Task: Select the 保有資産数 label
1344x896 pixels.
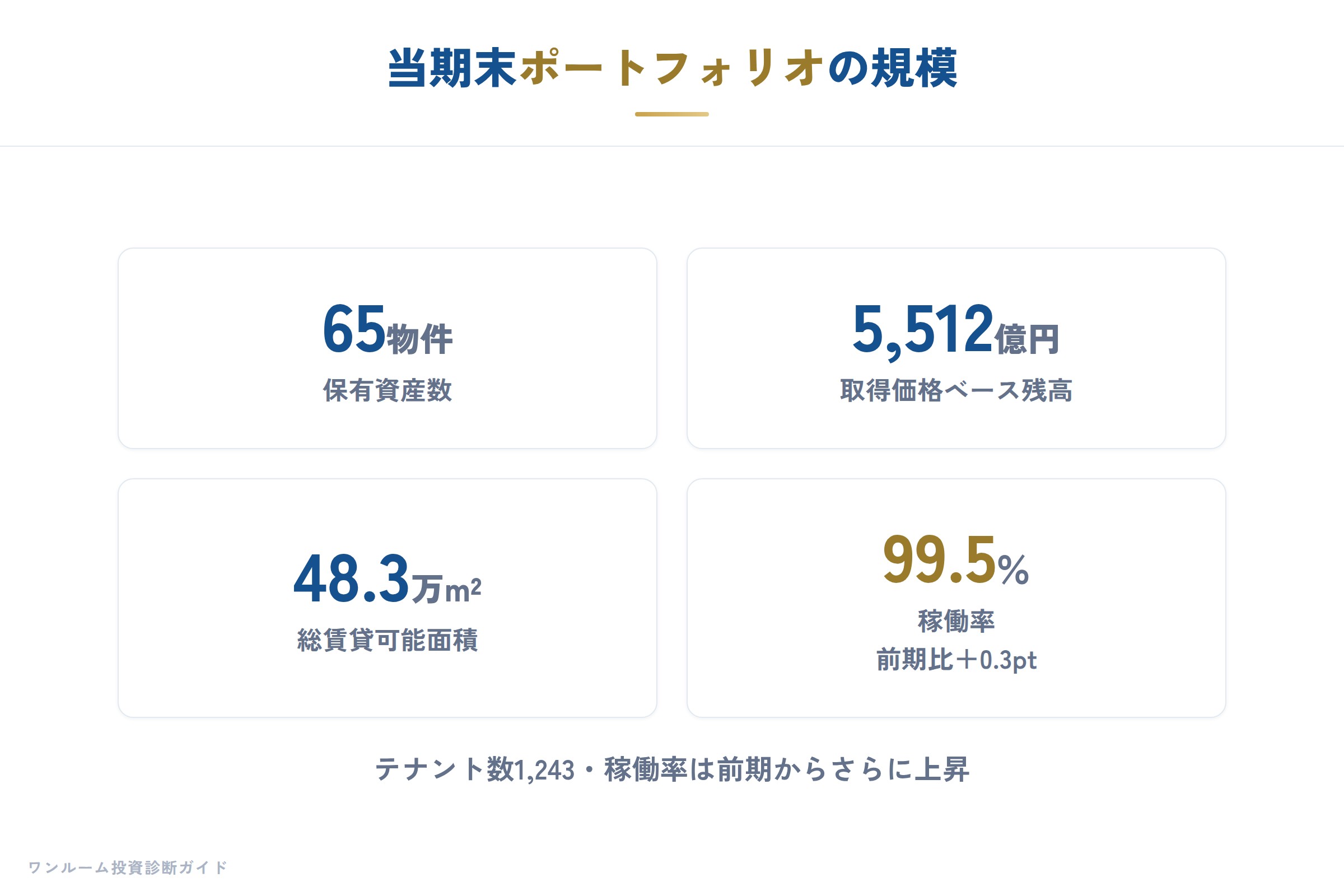Action: [x=388, y=390]
